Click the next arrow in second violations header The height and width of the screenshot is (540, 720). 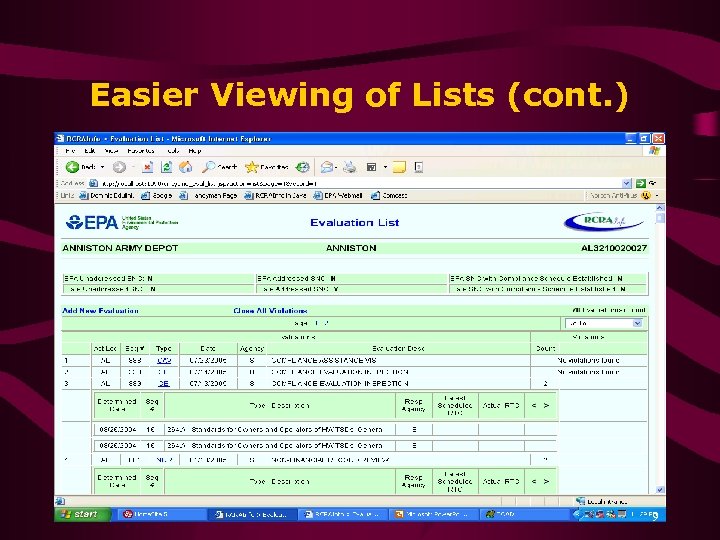click(x=546, y=481)
